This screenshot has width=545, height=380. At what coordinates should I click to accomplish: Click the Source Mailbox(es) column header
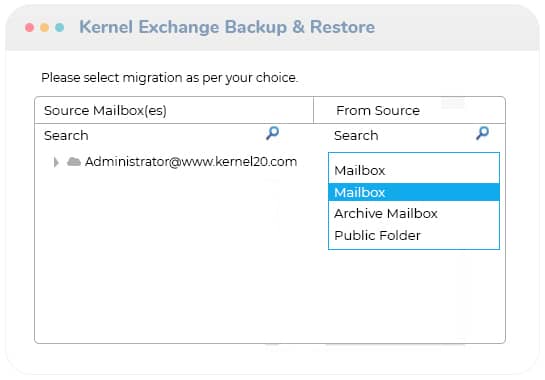(x=174, y=111)
